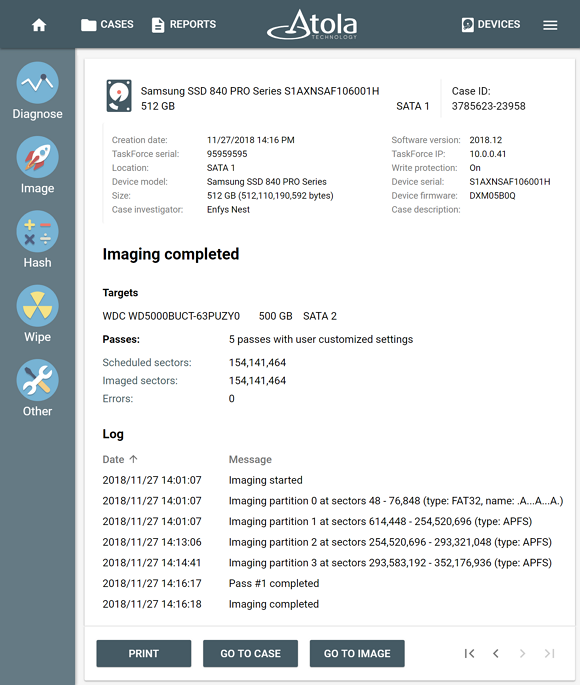580x685 pixels.
Task: Jump to first report page
Action: pyautogui.click(x=470, y=653)
